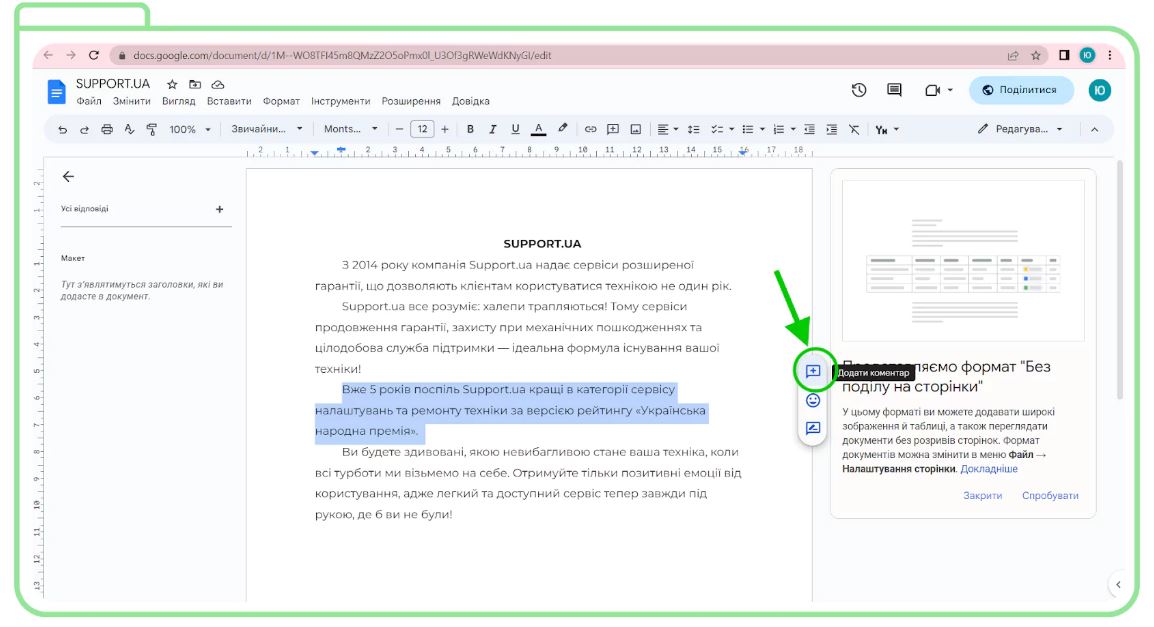1154x627 pixels.
Task: Insert a link from toolbar
Action: [590, 130]
